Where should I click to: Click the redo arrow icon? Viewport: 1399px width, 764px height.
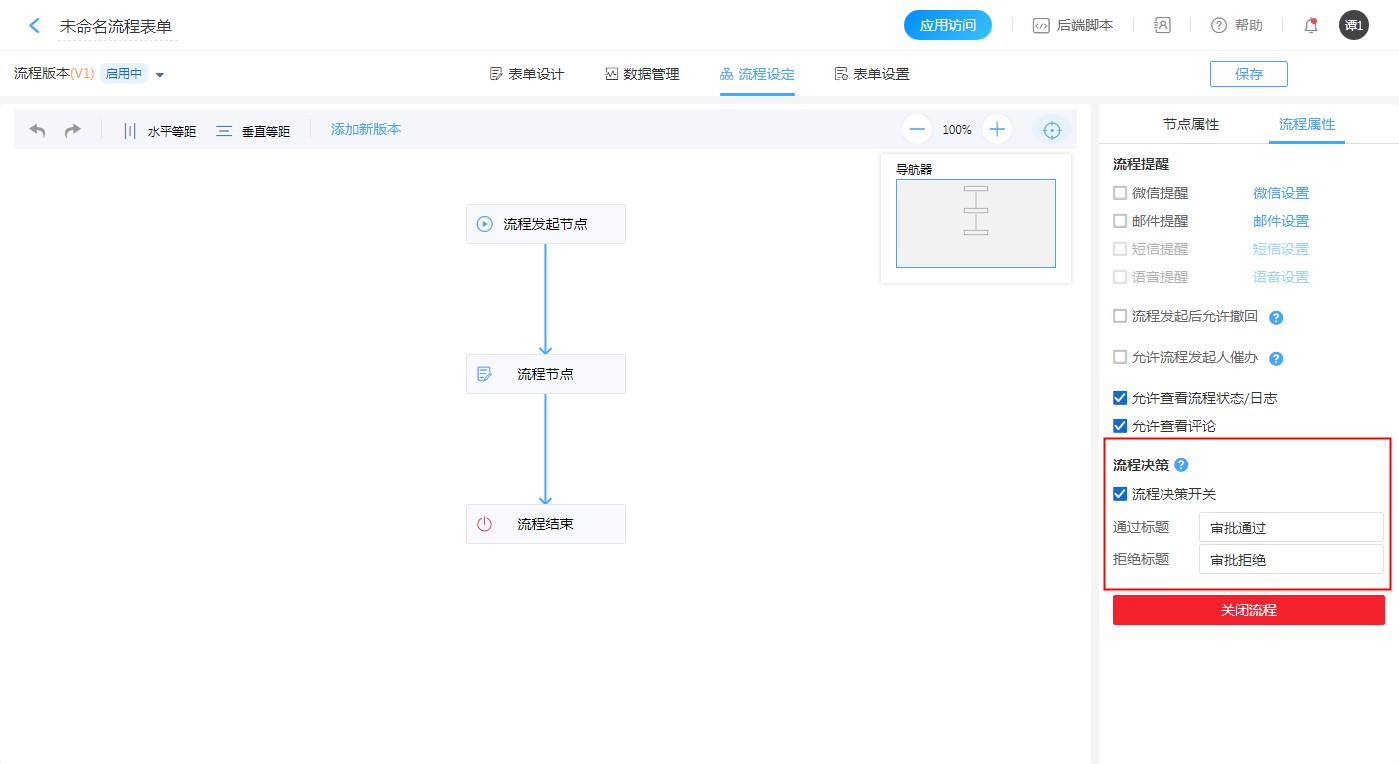(x=73, y=130)
